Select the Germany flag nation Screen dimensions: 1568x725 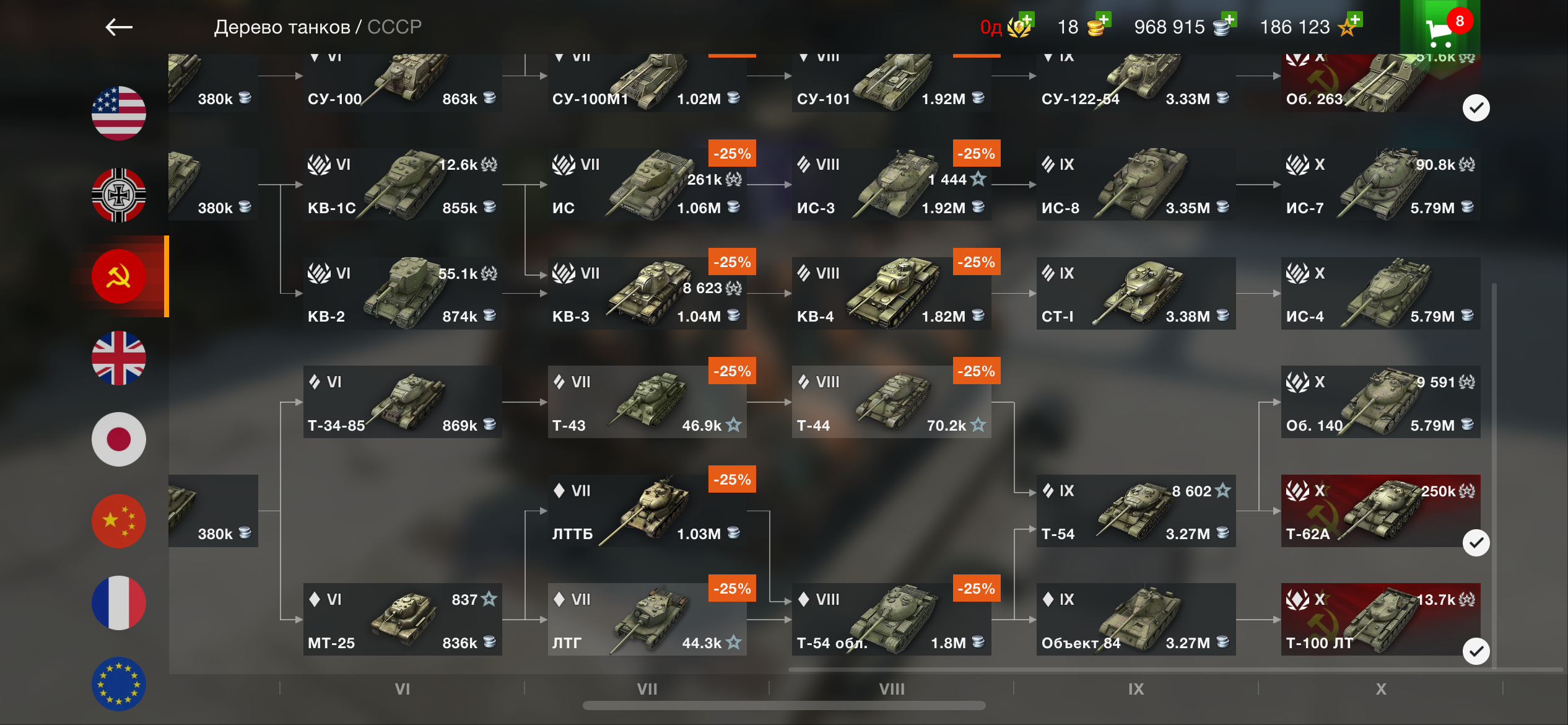119,195
